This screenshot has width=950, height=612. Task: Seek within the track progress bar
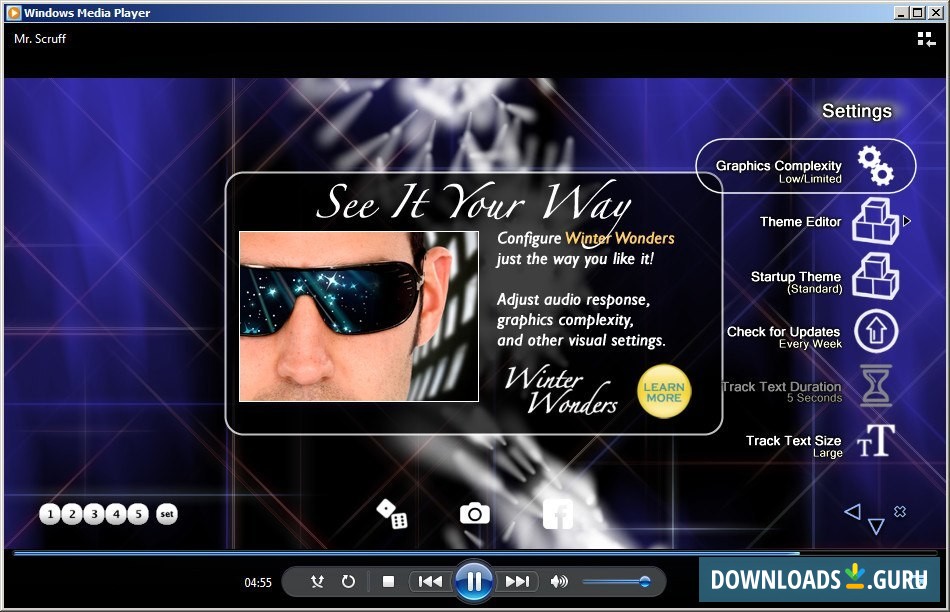coord(475,553)
